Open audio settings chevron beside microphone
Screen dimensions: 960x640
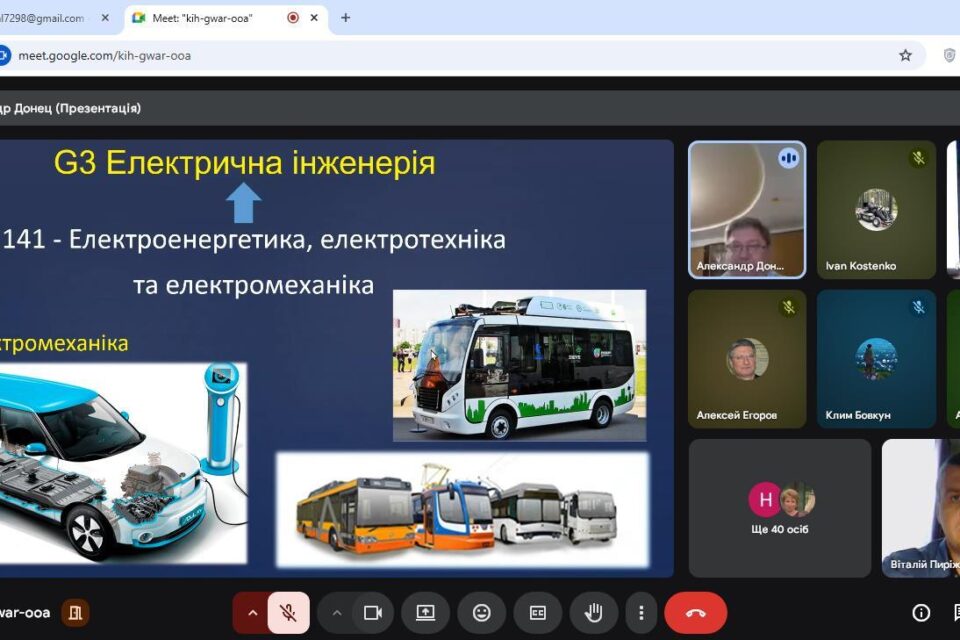coord(252,612)
